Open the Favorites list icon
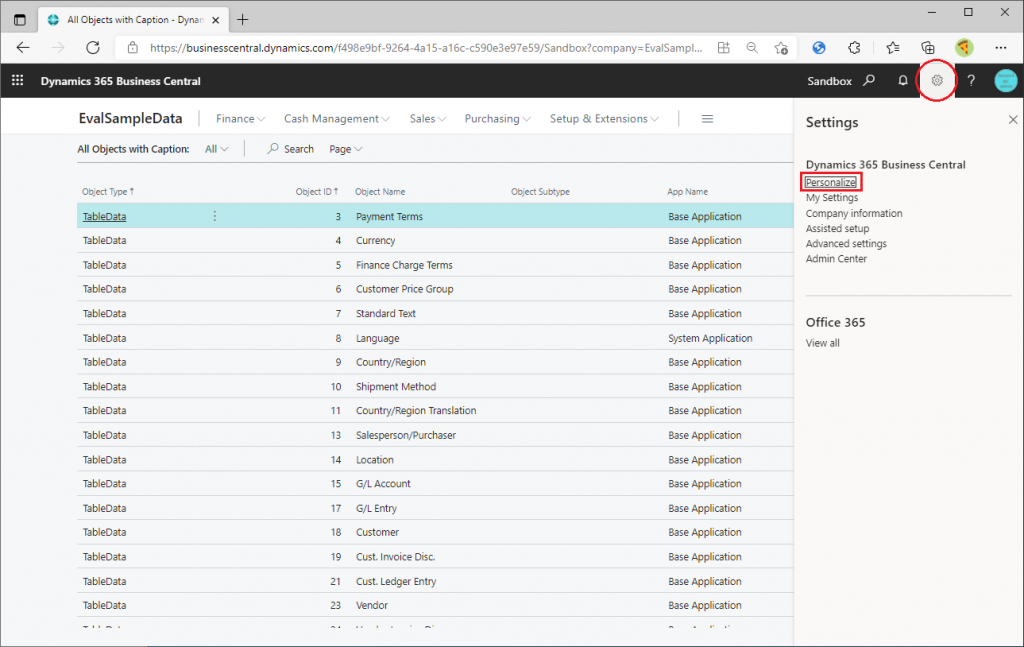 [893, 48]
